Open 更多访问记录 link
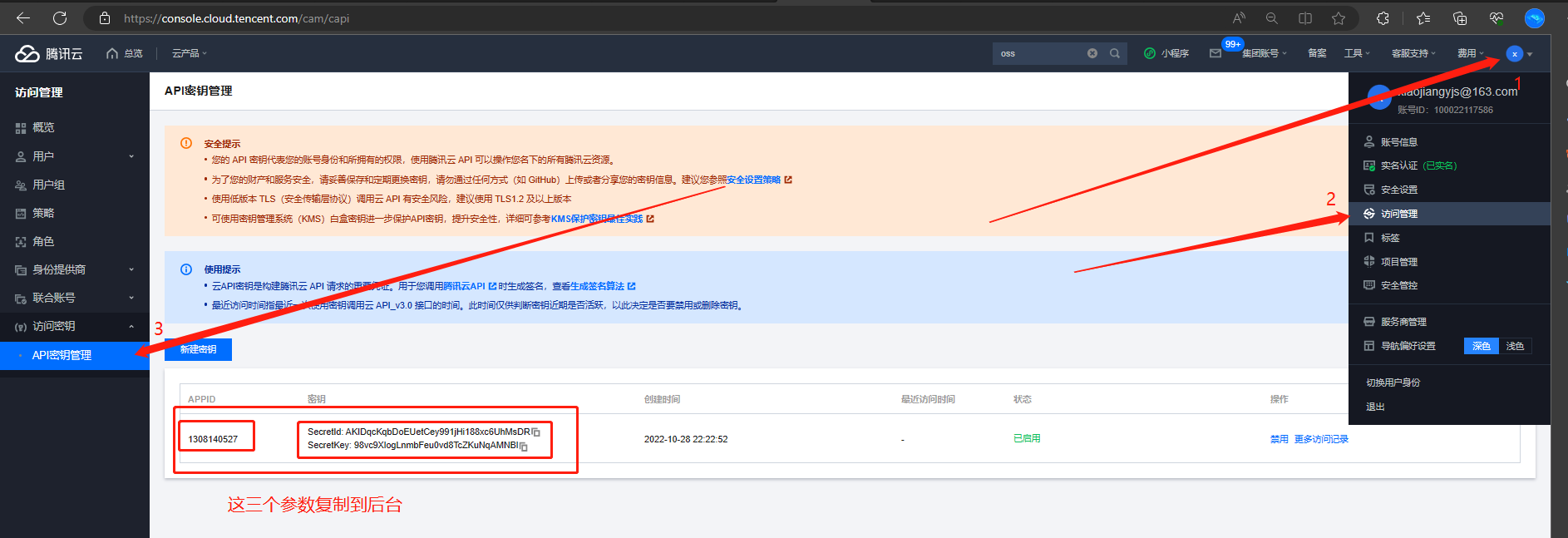 1321,439
